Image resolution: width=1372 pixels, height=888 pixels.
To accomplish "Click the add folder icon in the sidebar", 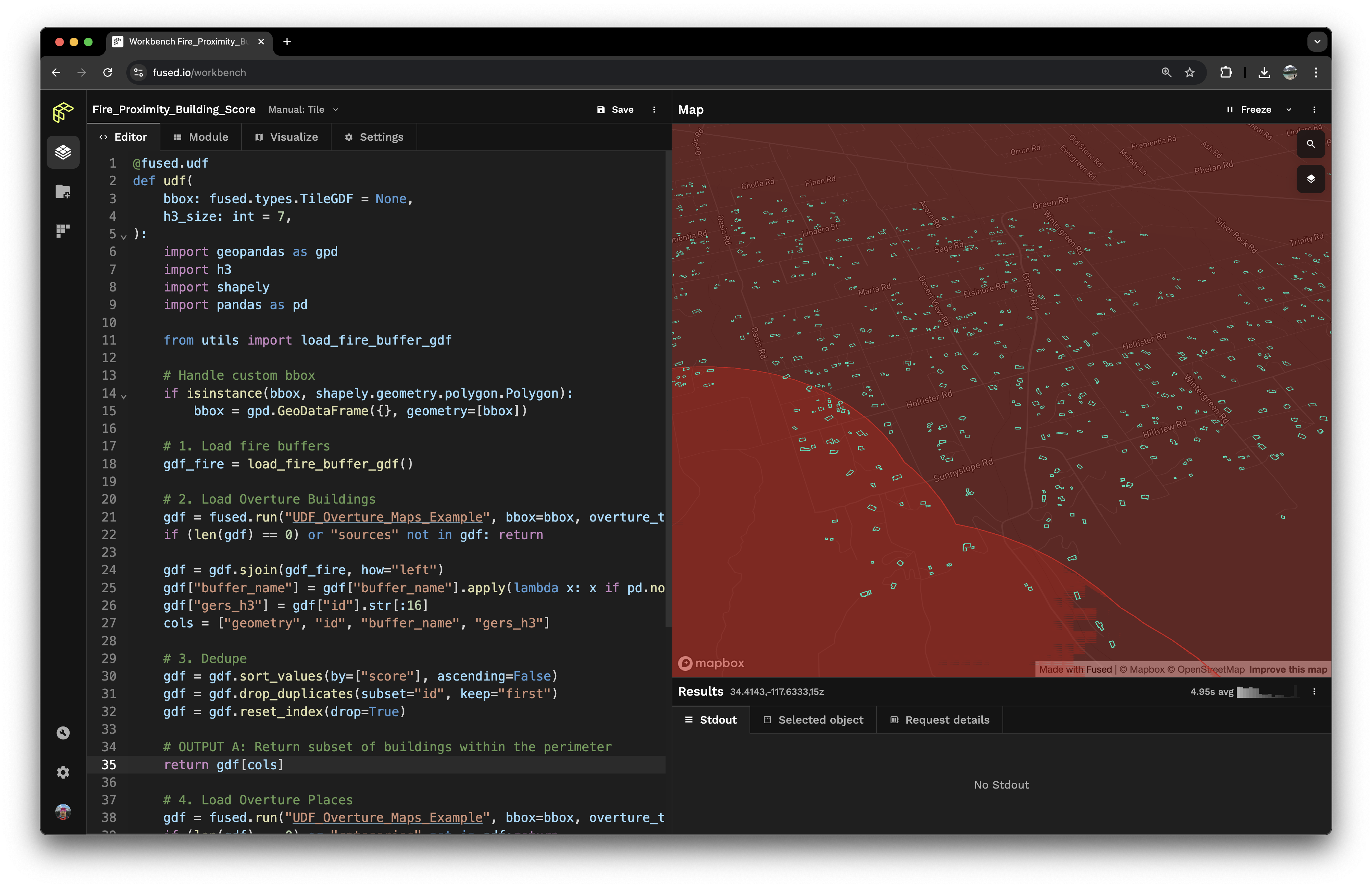I will 63,191.
